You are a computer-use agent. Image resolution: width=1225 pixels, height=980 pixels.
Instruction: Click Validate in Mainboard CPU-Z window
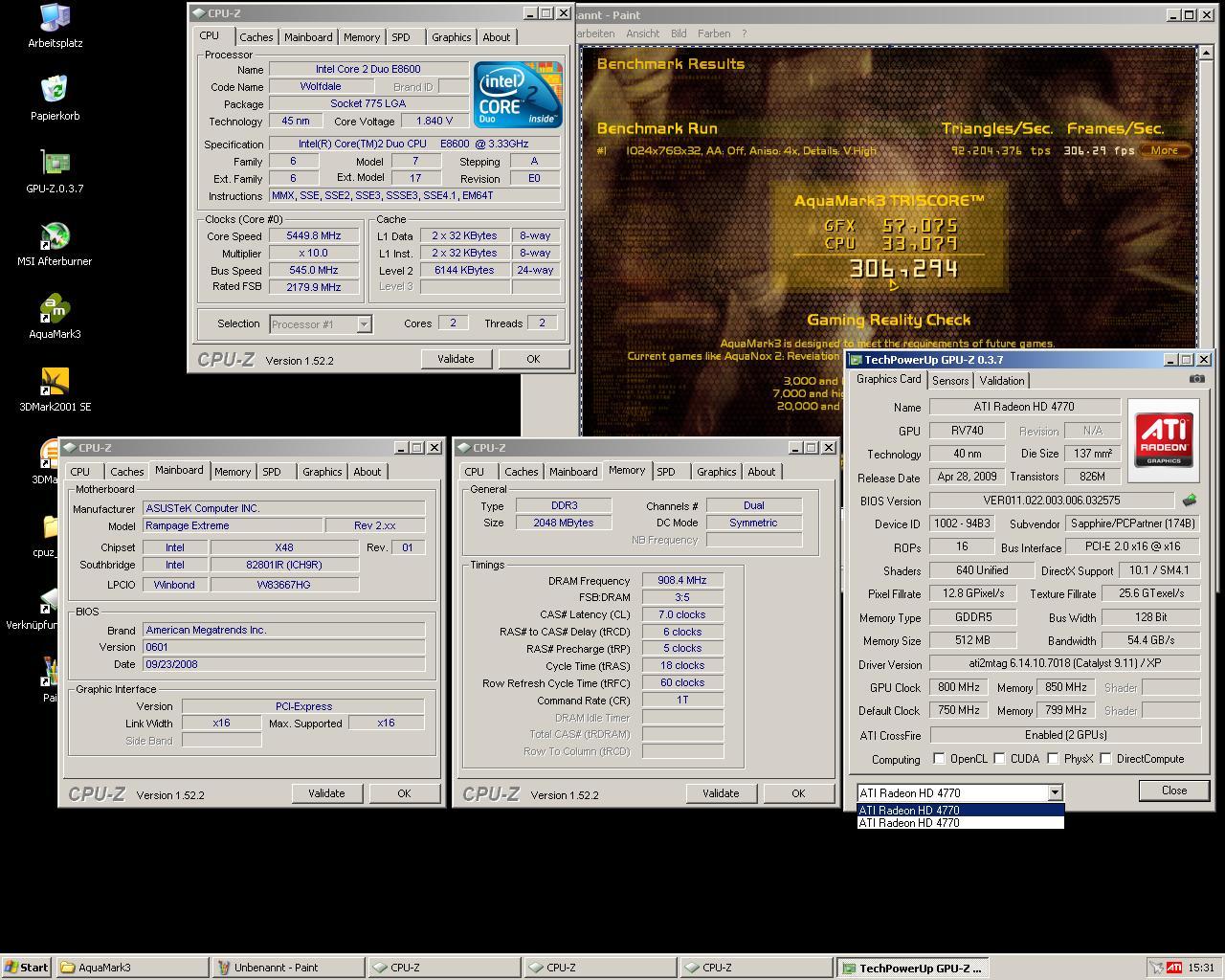326,793
